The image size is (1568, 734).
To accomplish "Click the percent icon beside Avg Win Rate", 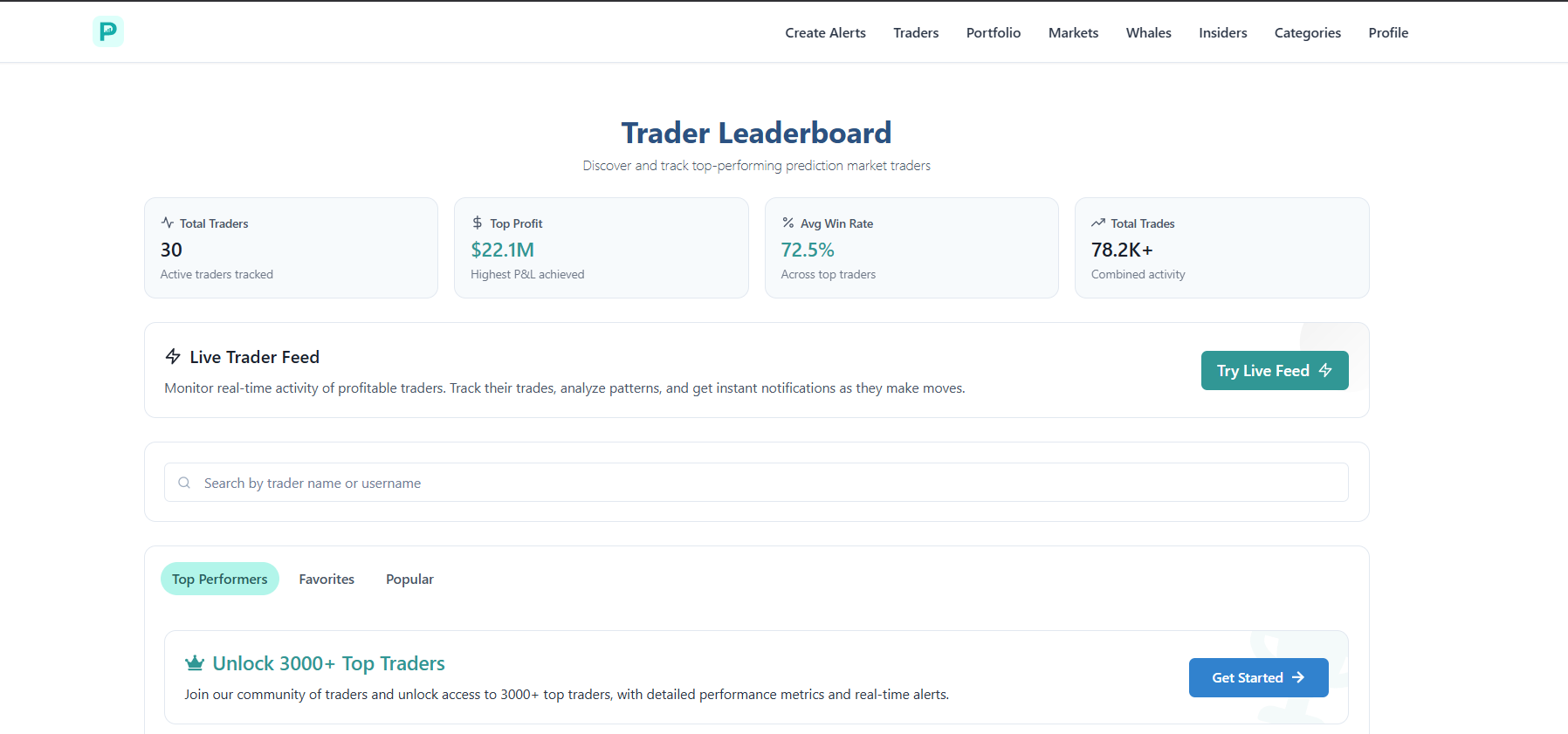I will click(x=788, y=223).
